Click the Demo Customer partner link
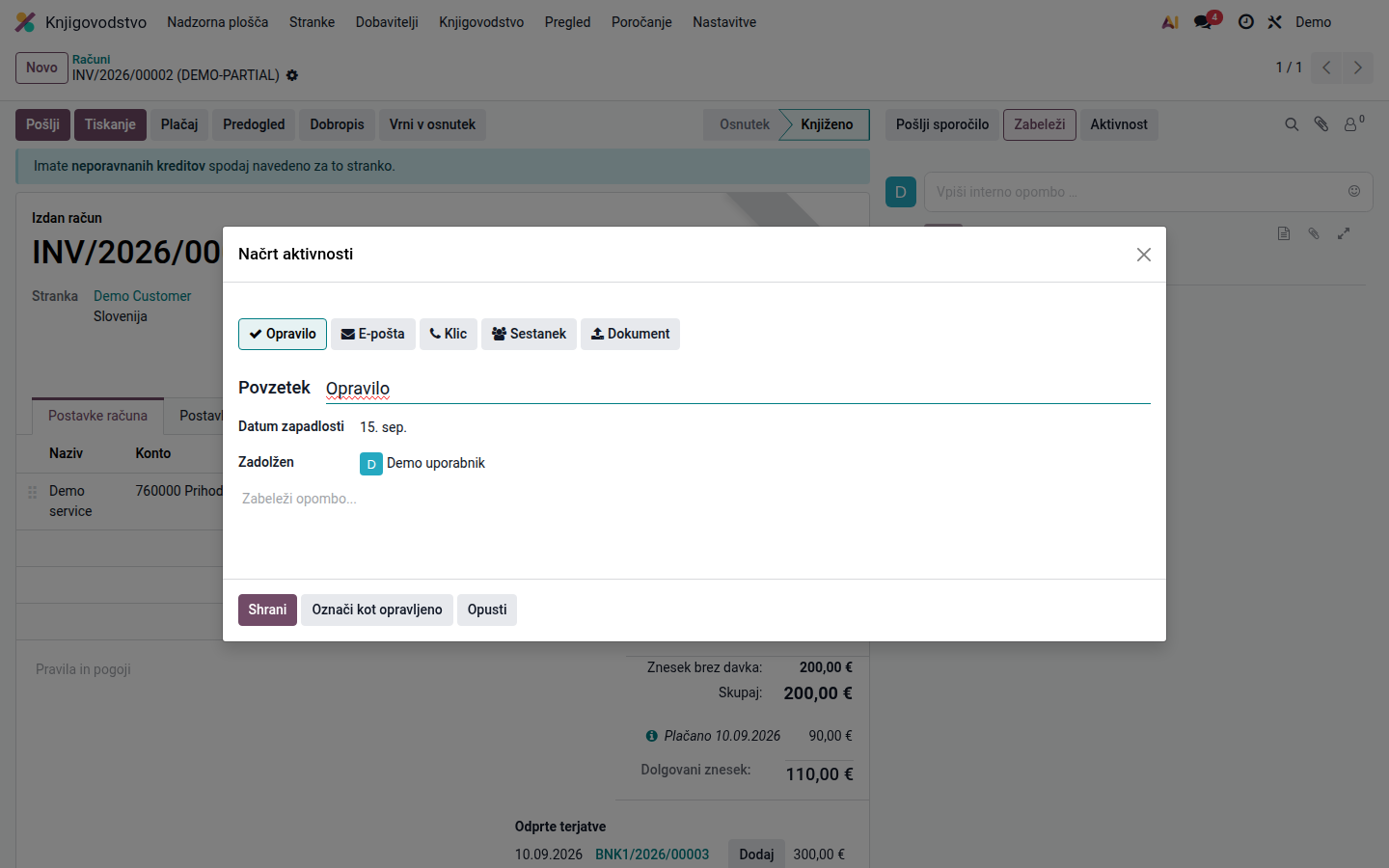The height and width of the screenshot is (868, 1389). pos(143,296)
